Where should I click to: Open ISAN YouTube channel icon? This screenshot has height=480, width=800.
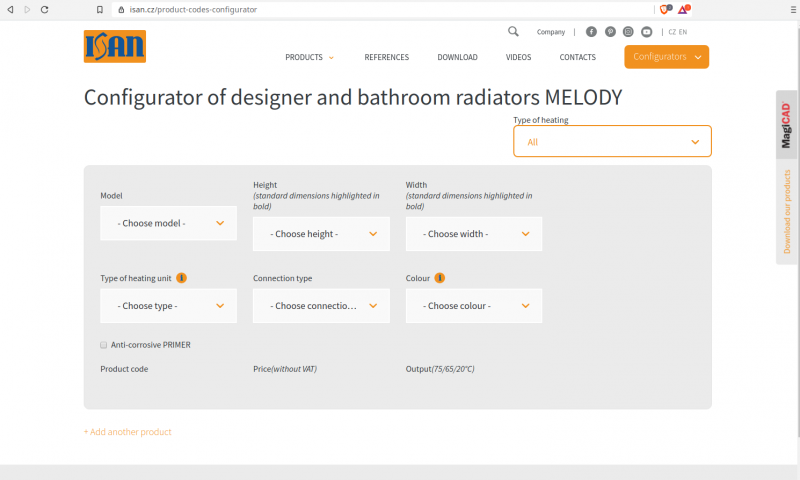(x=646, y=32)
